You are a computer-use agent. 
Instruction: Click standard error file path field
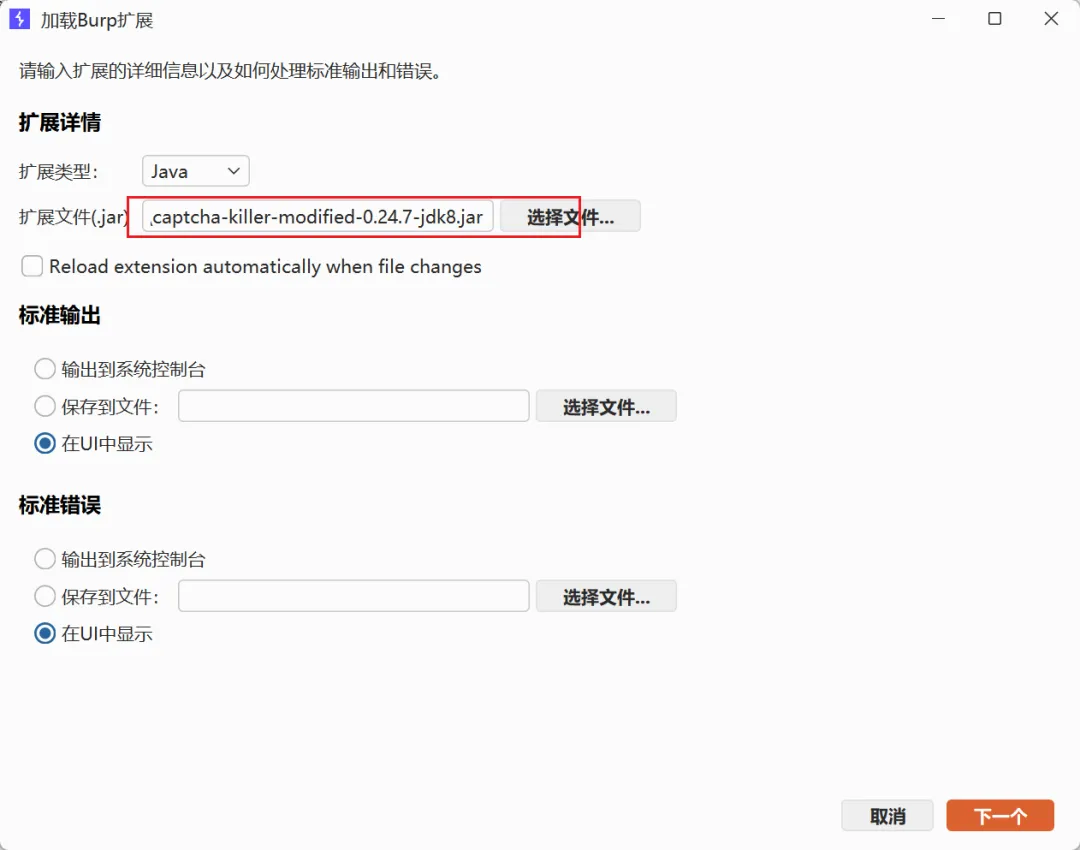[353, 596]
